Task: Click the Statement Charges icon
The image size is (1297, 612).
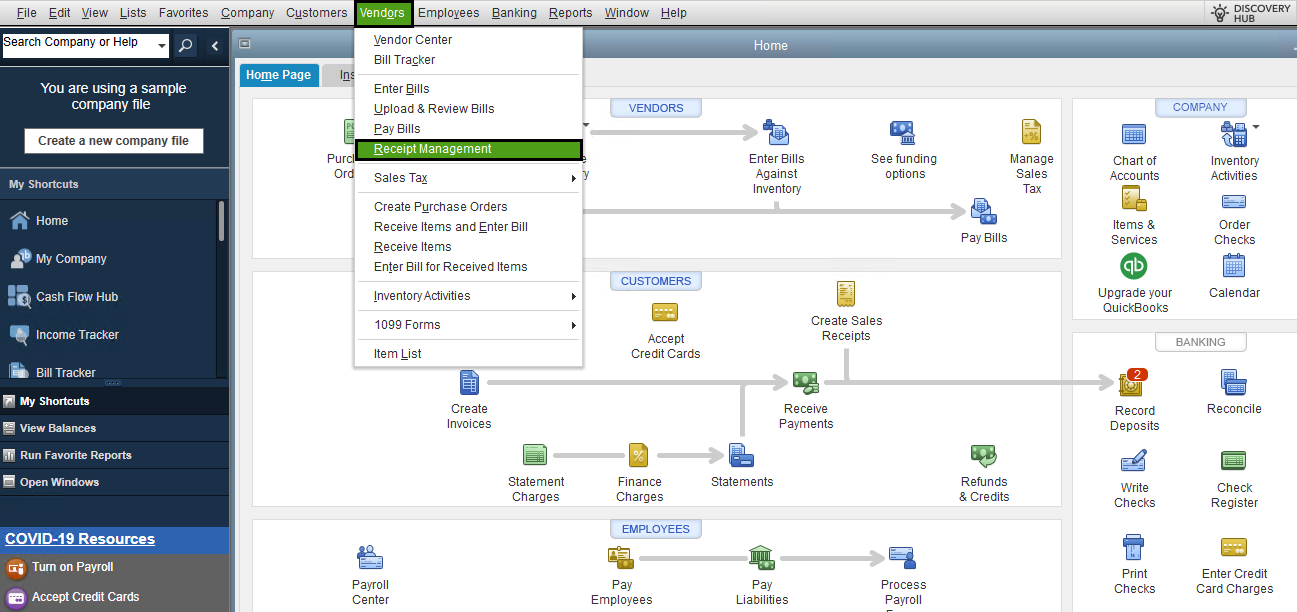Action: 535,455
